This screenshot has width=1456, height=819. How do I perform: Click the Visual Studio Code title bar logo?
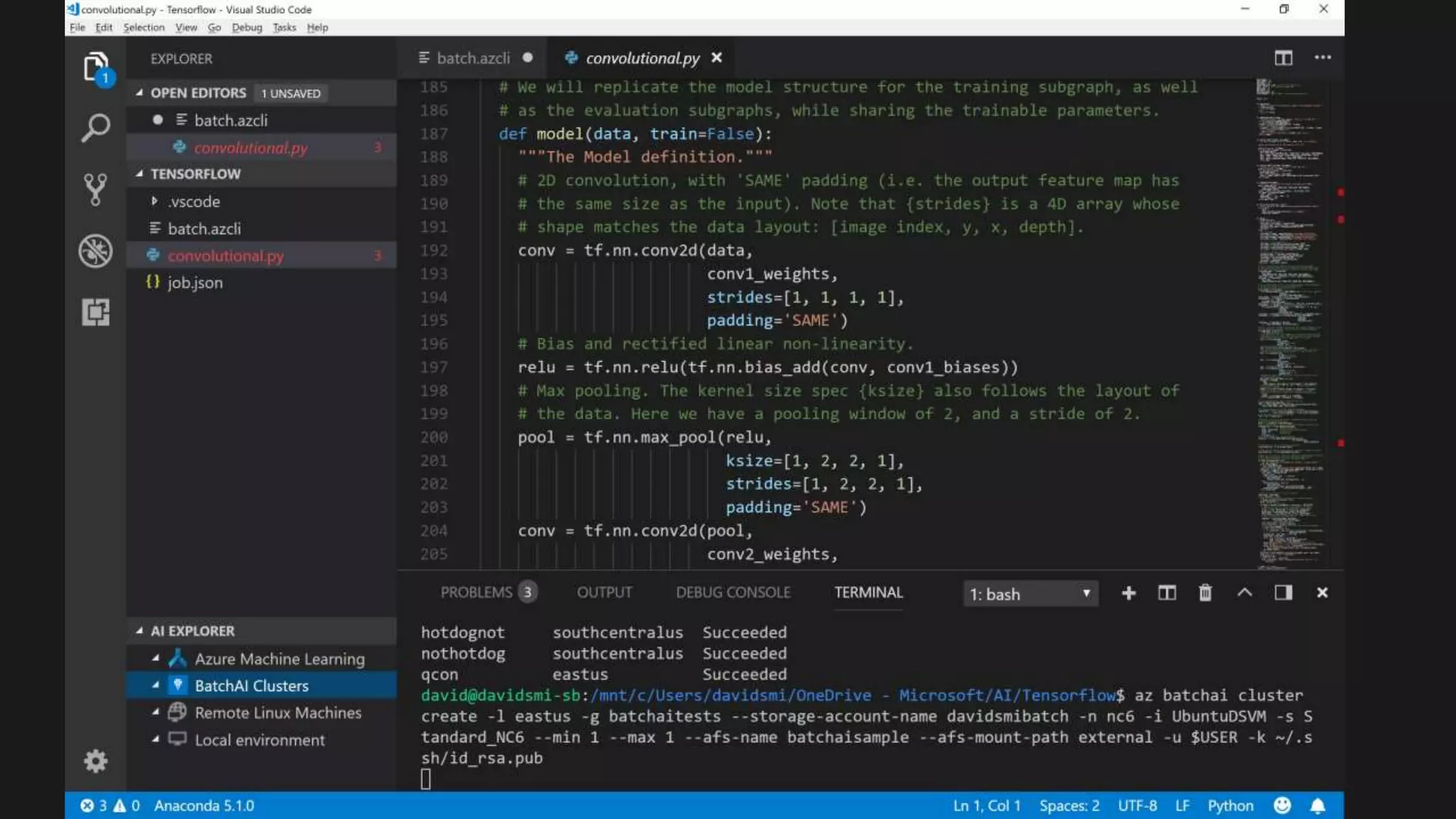(73, 9)
